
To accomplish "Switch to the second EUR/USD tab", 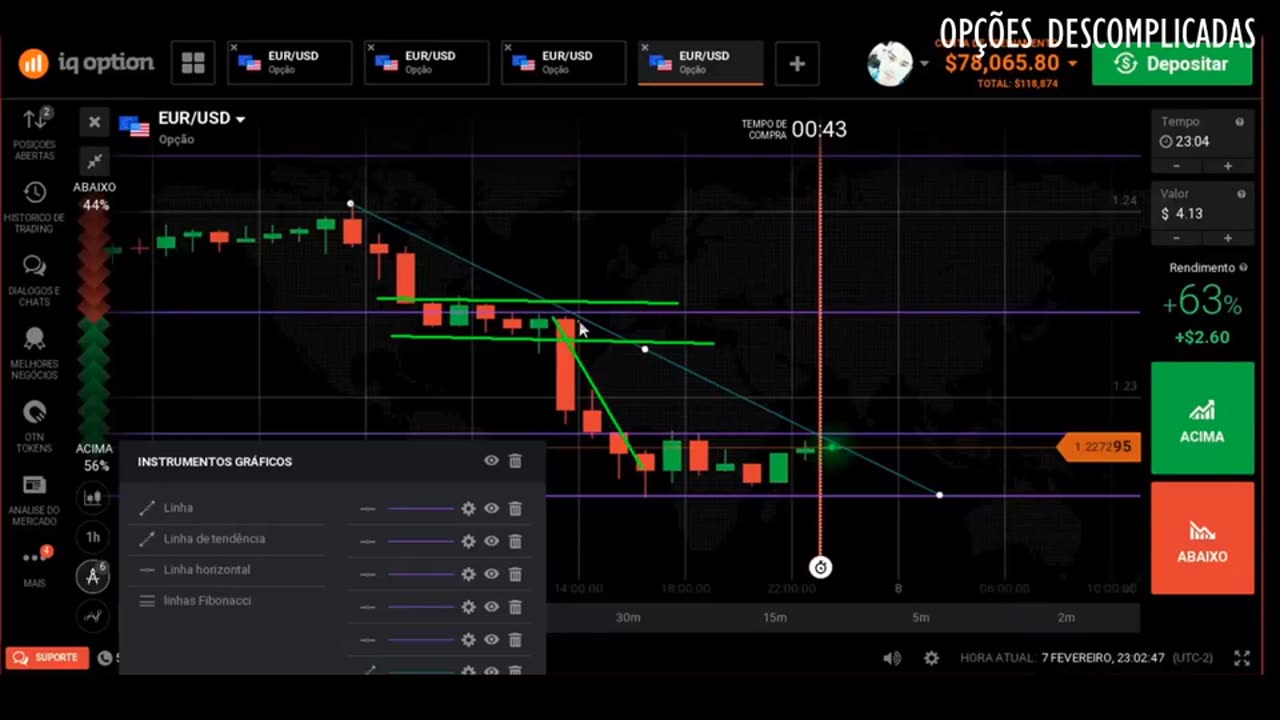I will (427, 63).
